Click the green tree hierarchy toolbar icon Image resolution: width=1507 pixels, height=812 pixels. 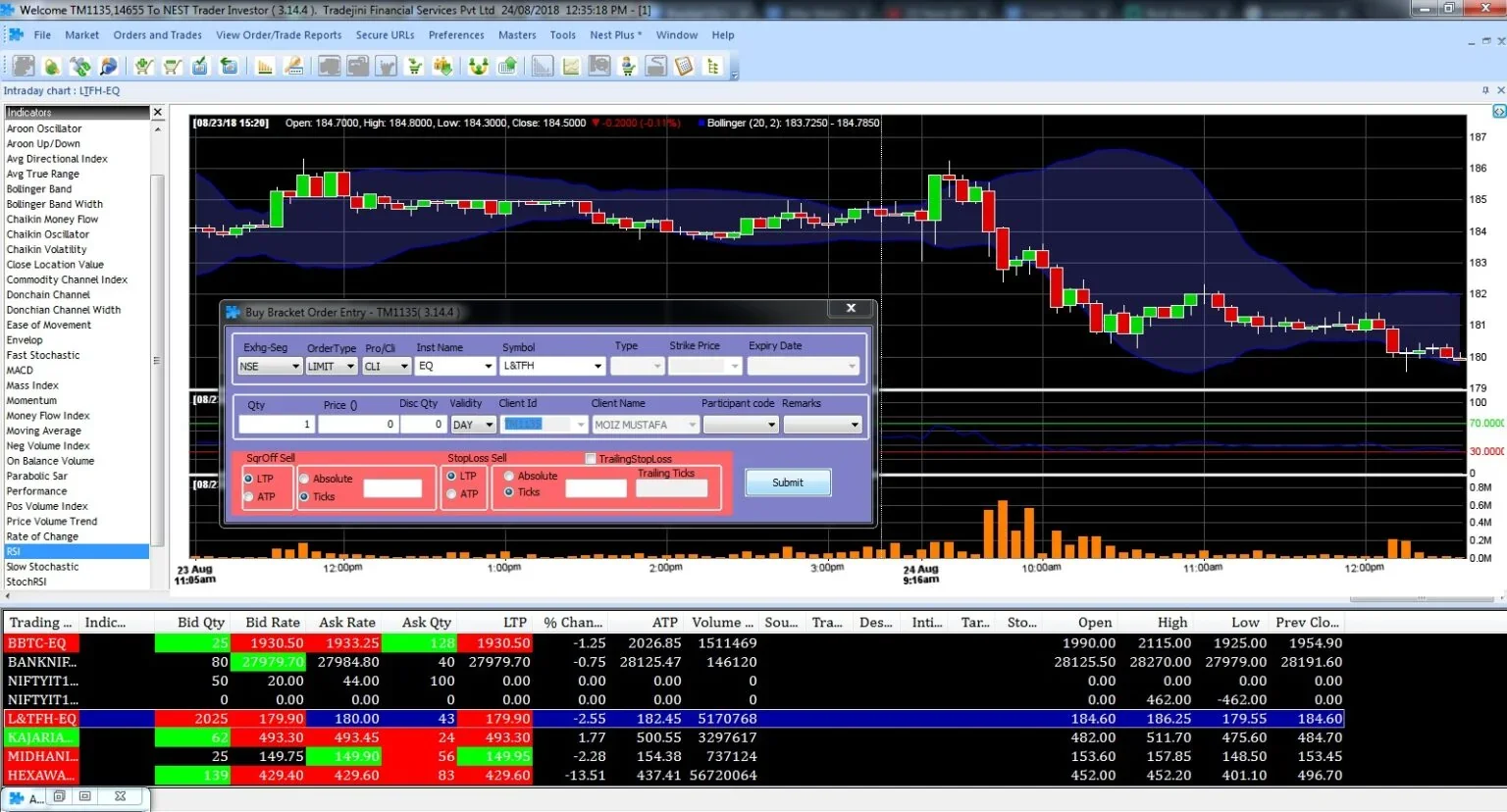713,67
